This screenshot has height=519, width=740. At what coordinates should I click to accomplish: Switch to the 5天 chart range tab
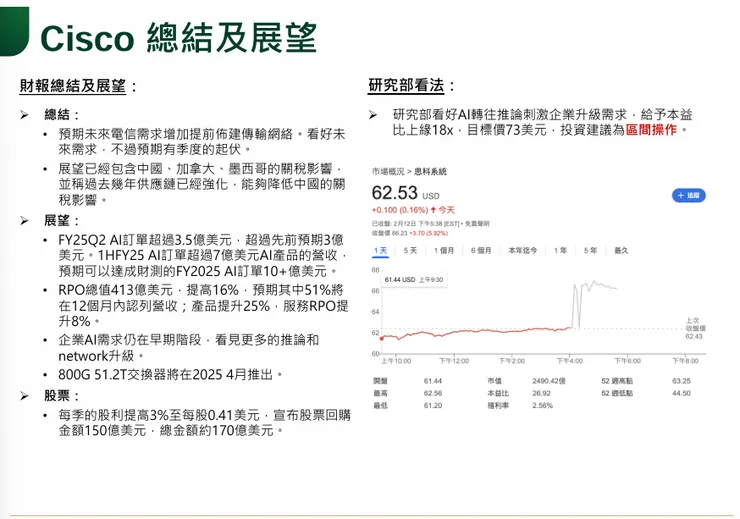(x=410, y=251)
